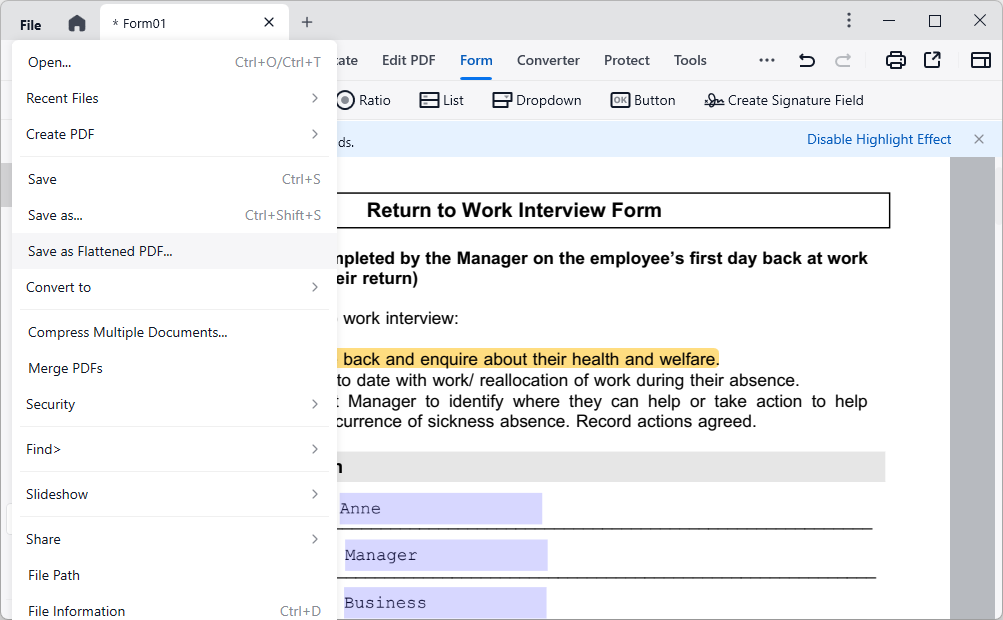Insert a Button form field

[x=643, y=100]
